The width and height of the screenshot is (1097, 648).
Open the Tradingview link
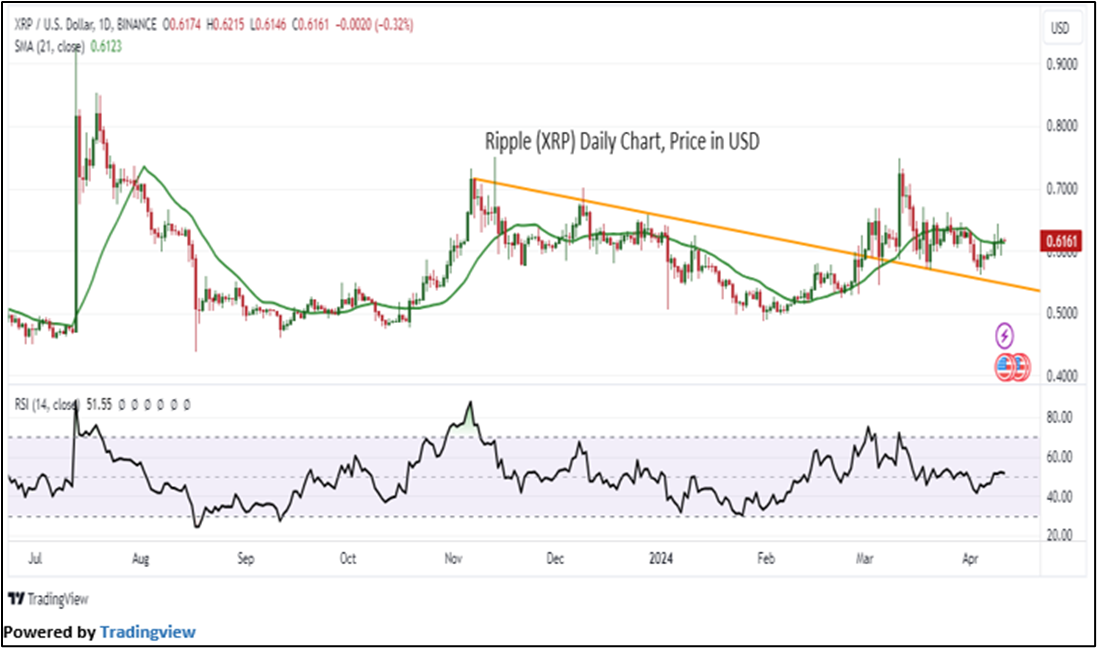148,632
